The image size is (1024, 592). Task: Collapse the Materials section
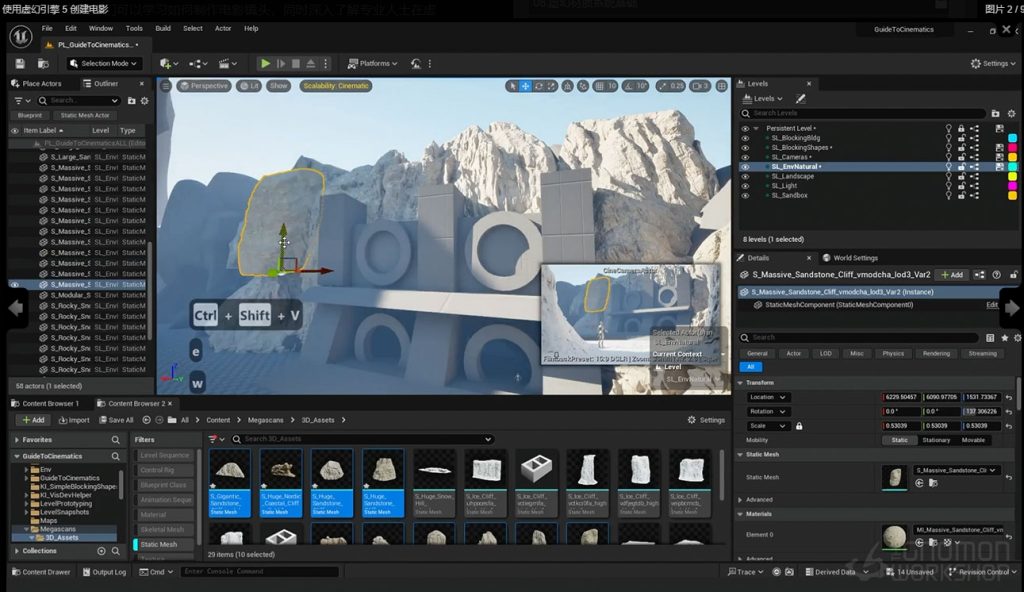tap(740, 514)
